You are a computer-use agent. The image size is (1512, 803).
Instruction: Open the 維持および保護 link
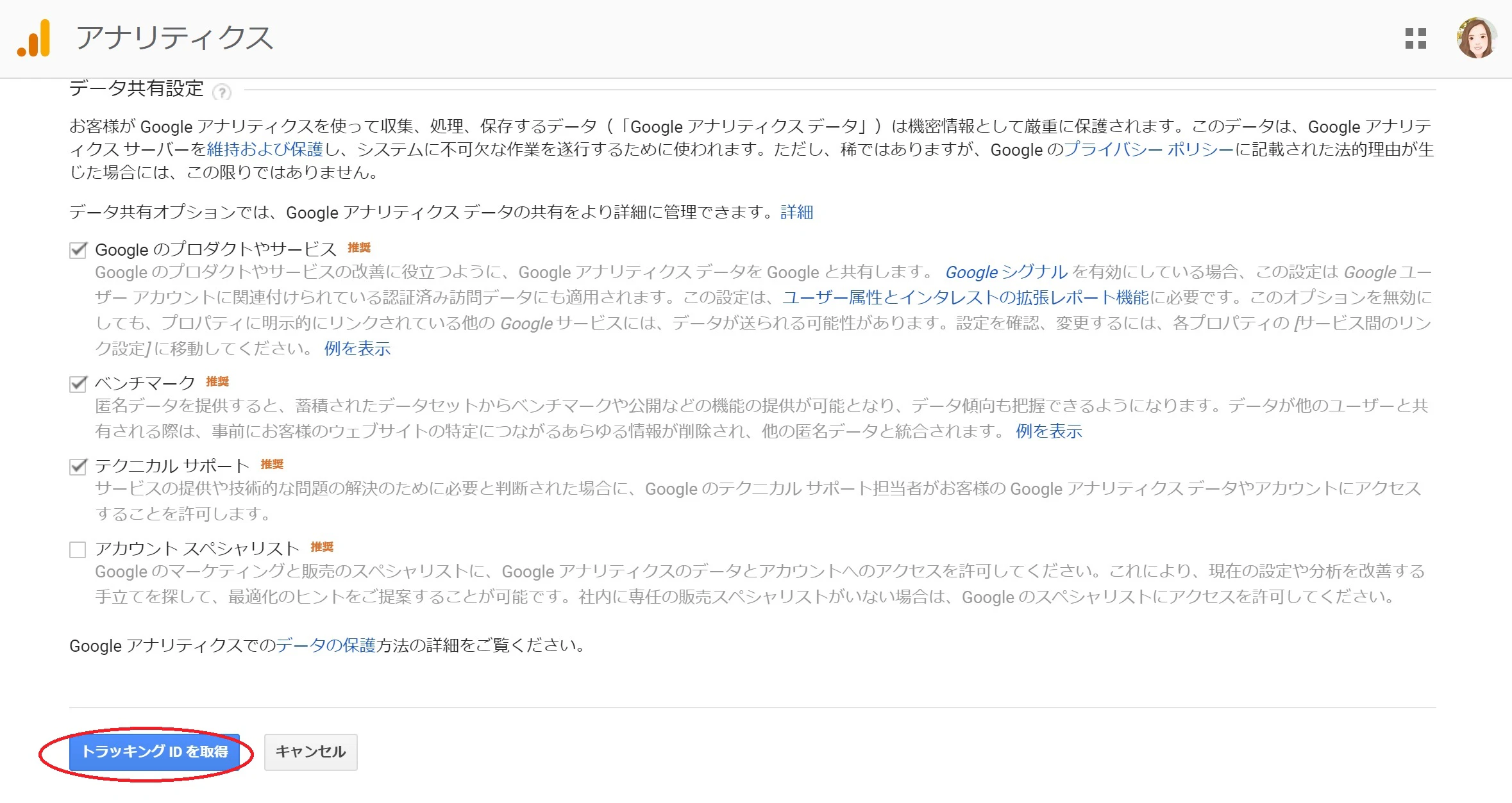click(x=265, y=149)
